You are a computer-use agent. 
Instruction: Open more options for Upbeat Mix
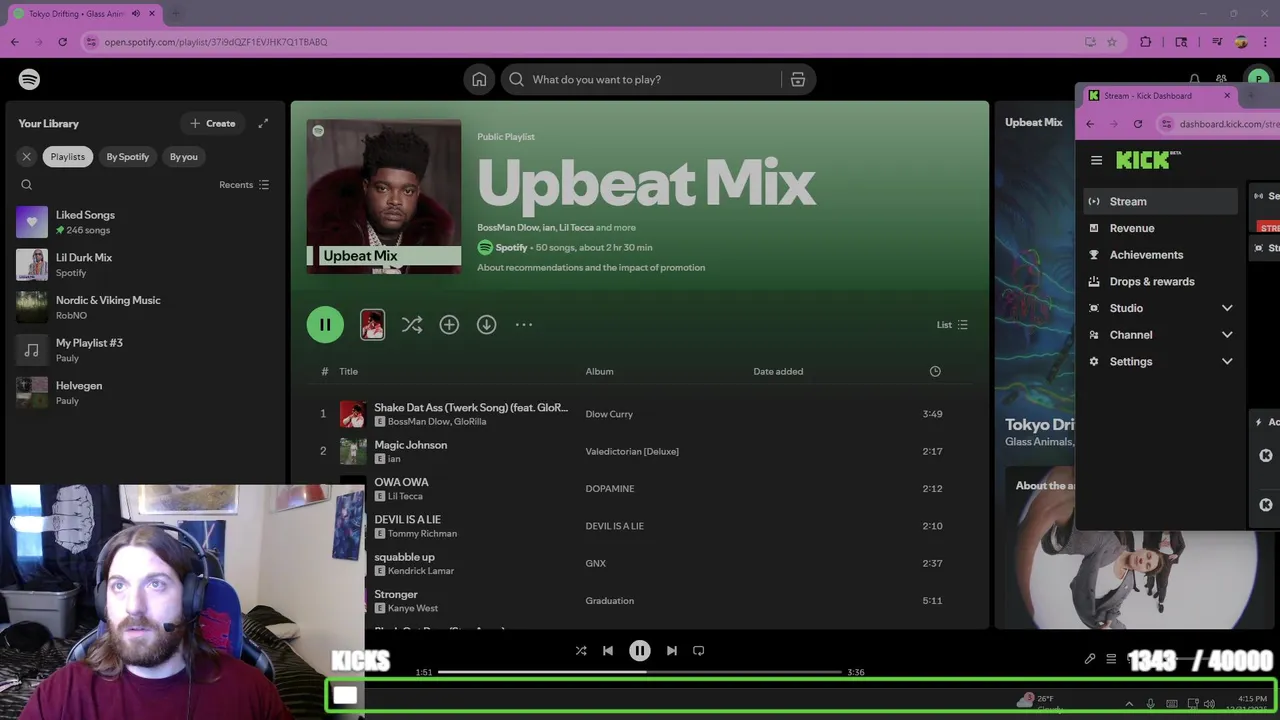pyautogui.click(x=524, y=324)
